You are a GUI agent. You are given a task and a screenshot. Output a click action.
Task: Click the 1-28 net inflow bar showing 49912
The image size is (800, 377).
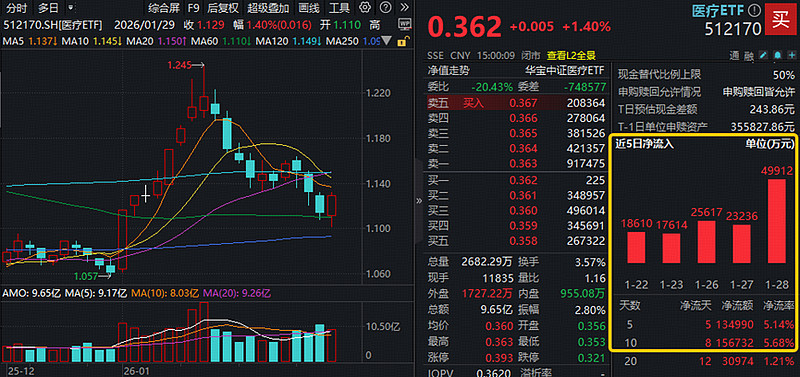point(777,220)
